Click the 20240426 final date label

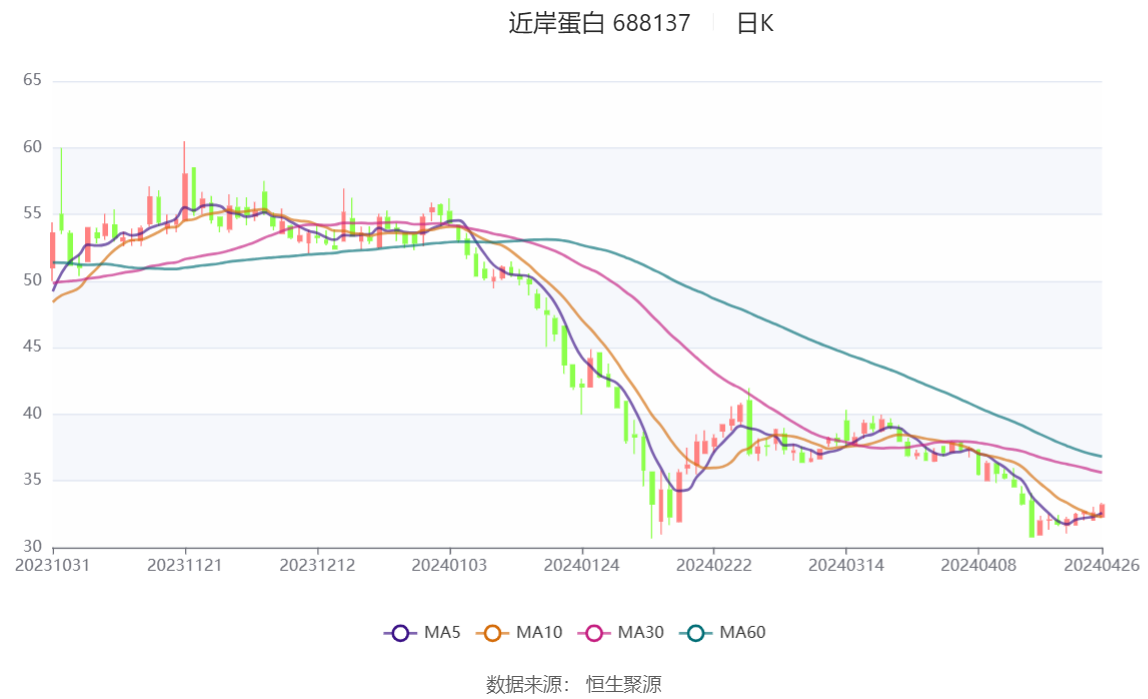click(1101, 565)
